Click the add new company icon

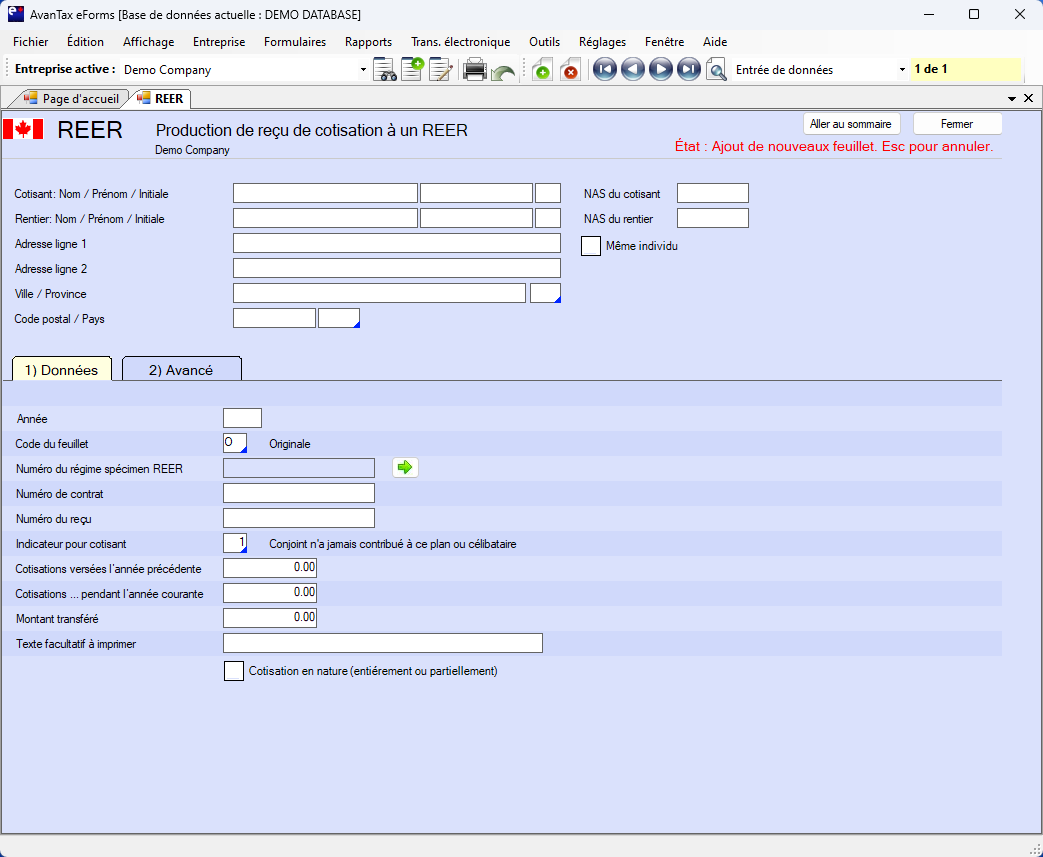[x=412, y=70]
